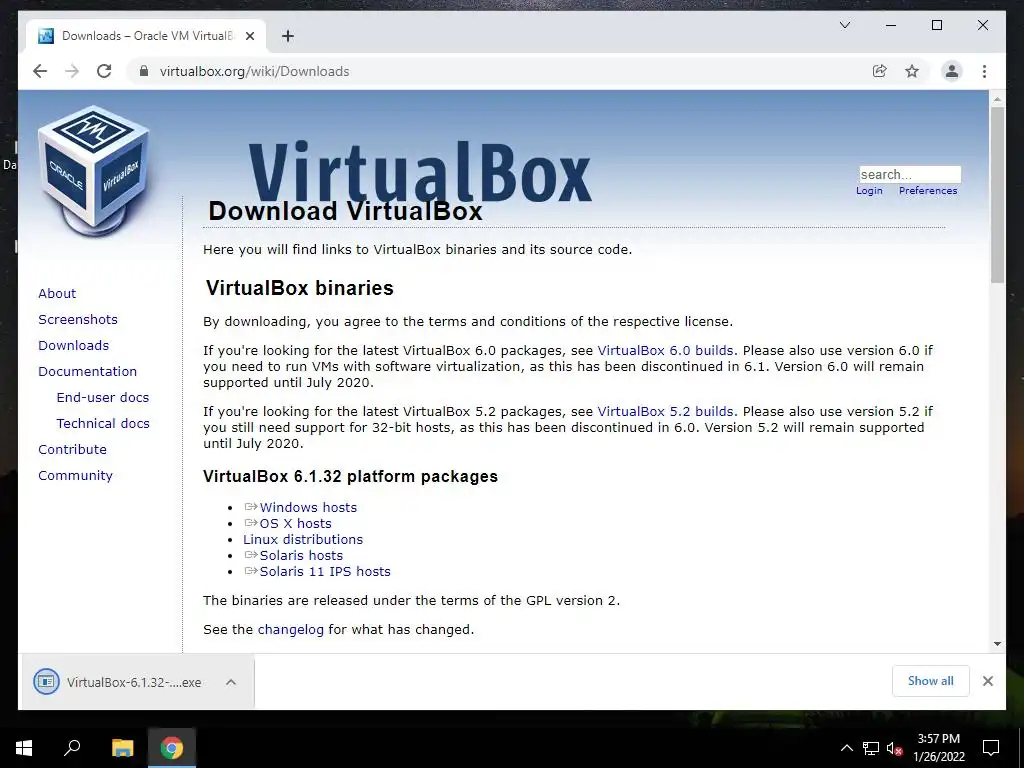The width and height of the screenshot is (1024, 768).
Task: Click the Chrome taskbar icon
Action: pyautogui.click(x=172, y=748)
